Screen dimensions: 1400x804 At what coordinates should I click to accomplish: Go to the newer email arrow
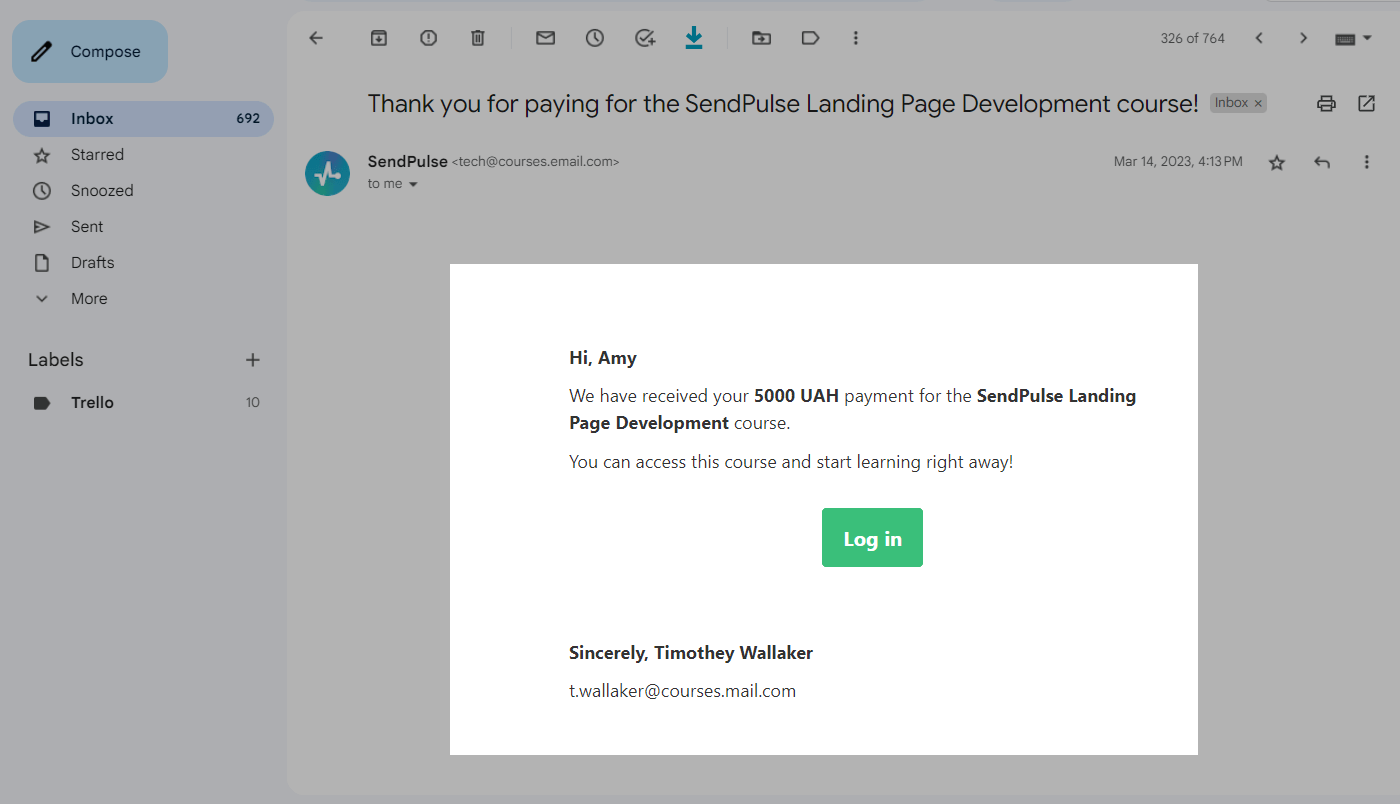point(1259,38)
